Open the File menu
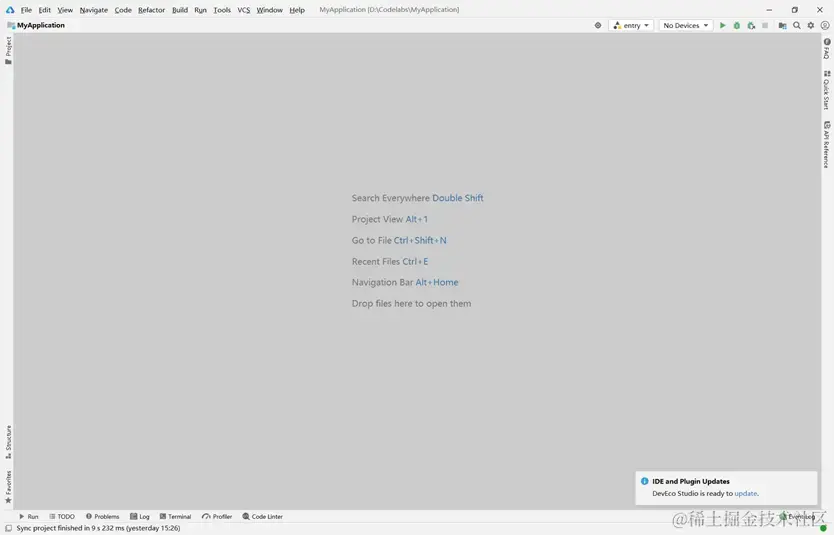The height and width of the screenshot is (535, 834). coord(26,10)
